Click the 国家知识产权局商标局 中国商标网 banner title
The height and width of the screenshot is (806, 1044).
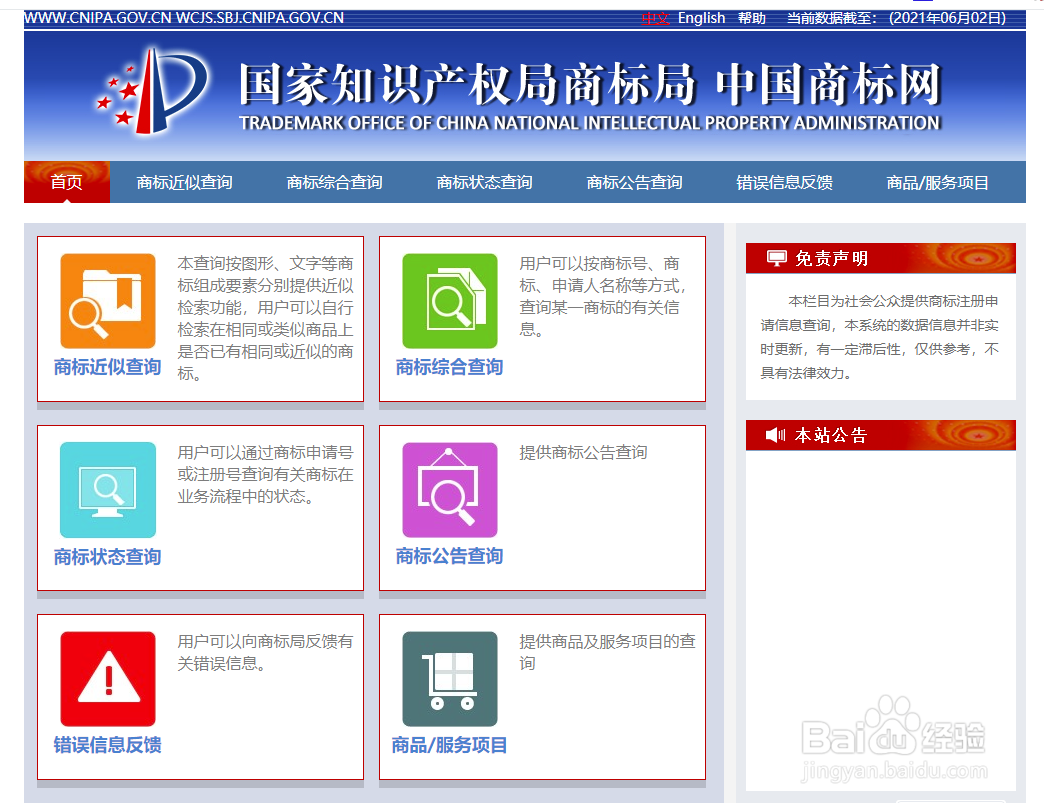click(590, 85)
